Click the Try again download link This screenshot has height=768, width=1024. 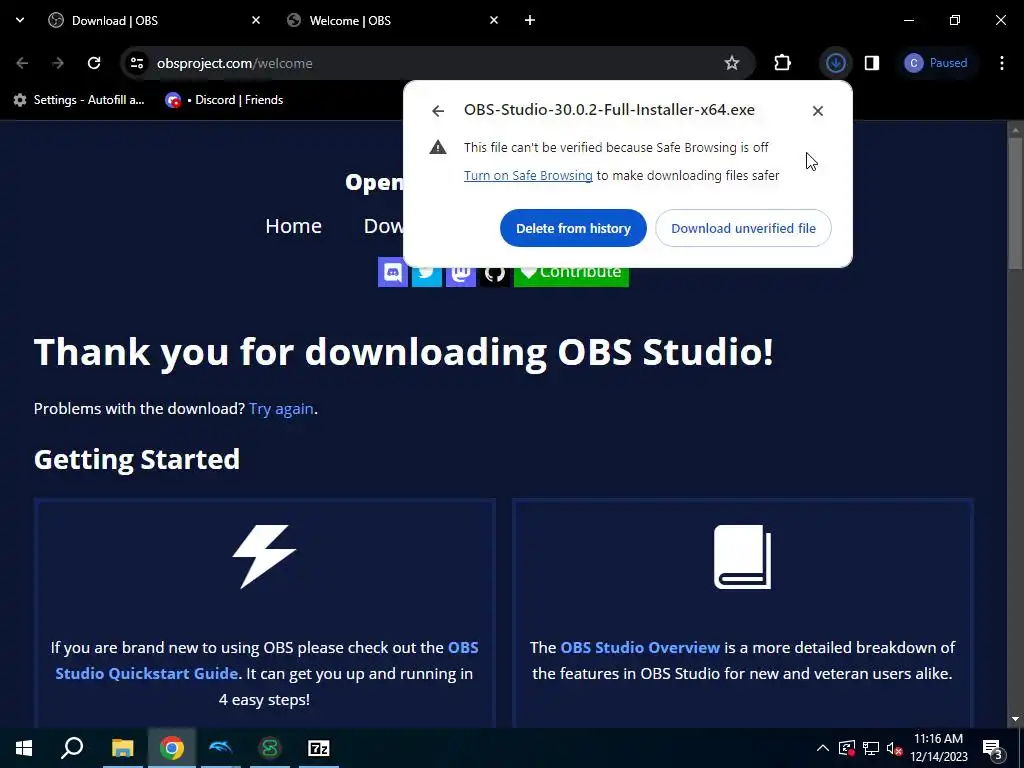click(281, 409)
